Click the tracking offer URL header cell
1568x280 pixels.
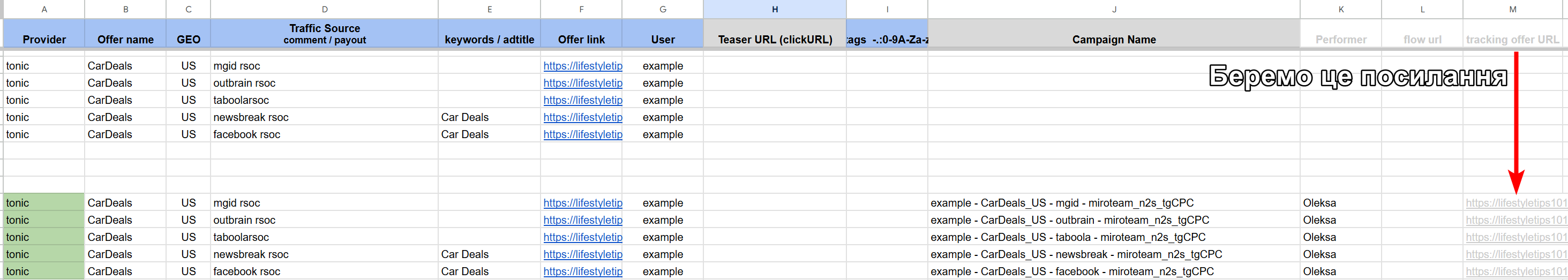coord(1513,34)
